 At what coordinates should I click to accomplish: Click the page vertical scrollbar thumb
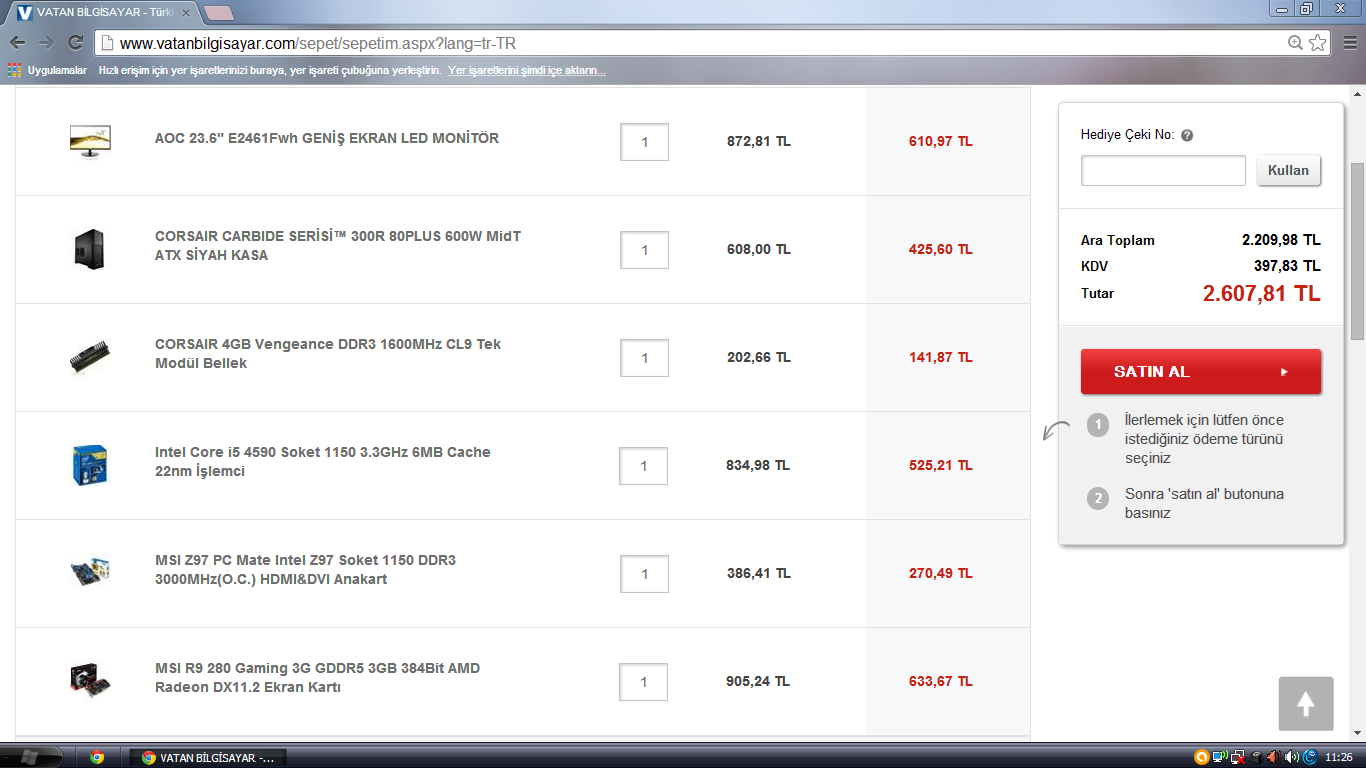click(1357, 250)
